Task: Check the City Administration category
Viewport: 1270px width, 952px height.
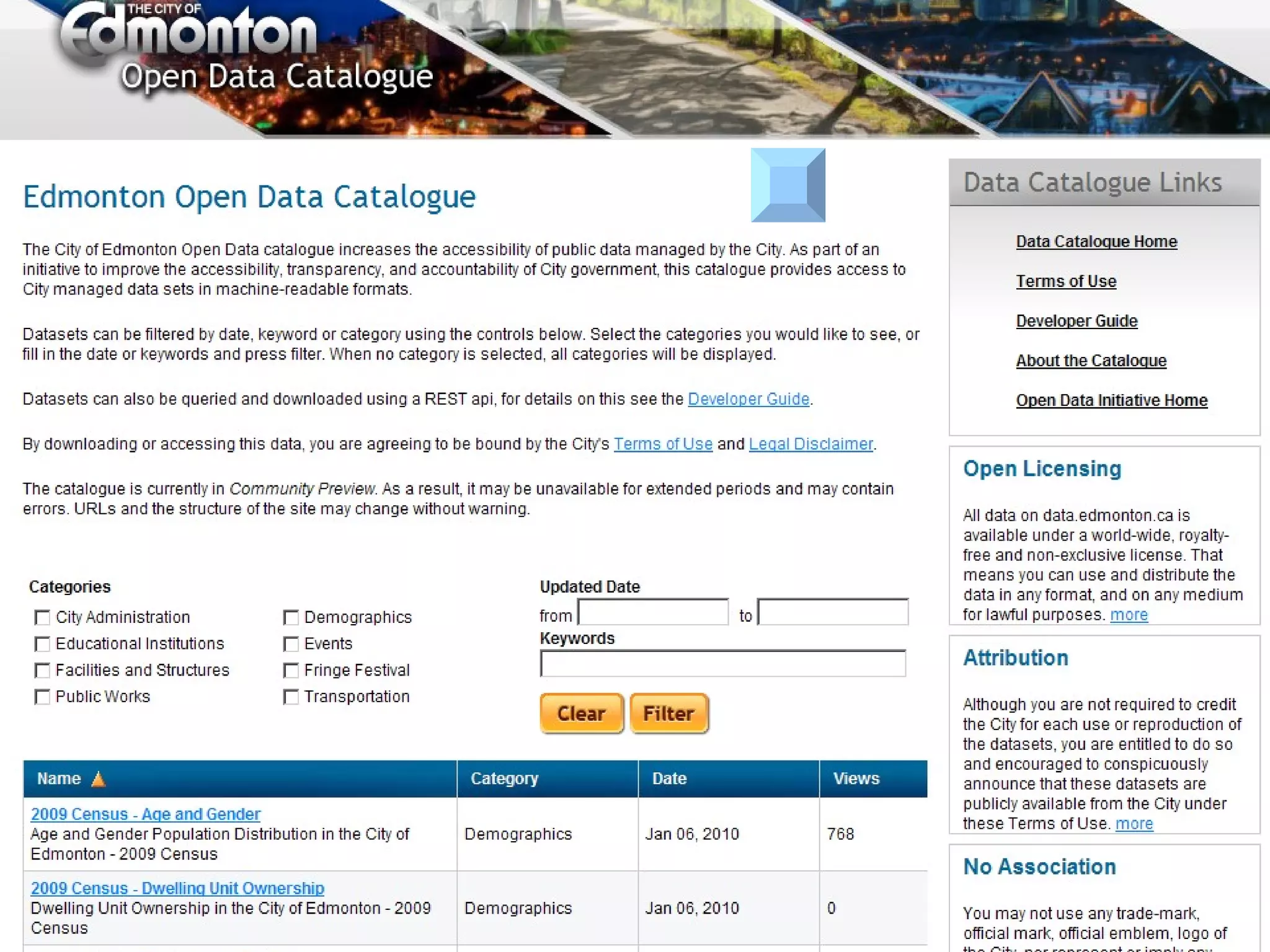Action: pyautogui.click(x=42, y=617)
